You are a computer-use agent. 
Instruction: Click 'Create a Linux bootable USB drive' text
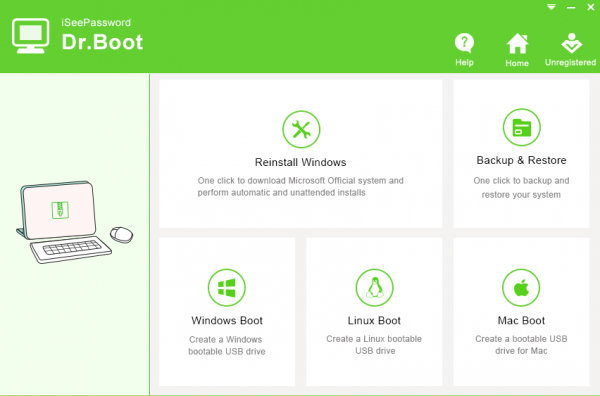374,345
